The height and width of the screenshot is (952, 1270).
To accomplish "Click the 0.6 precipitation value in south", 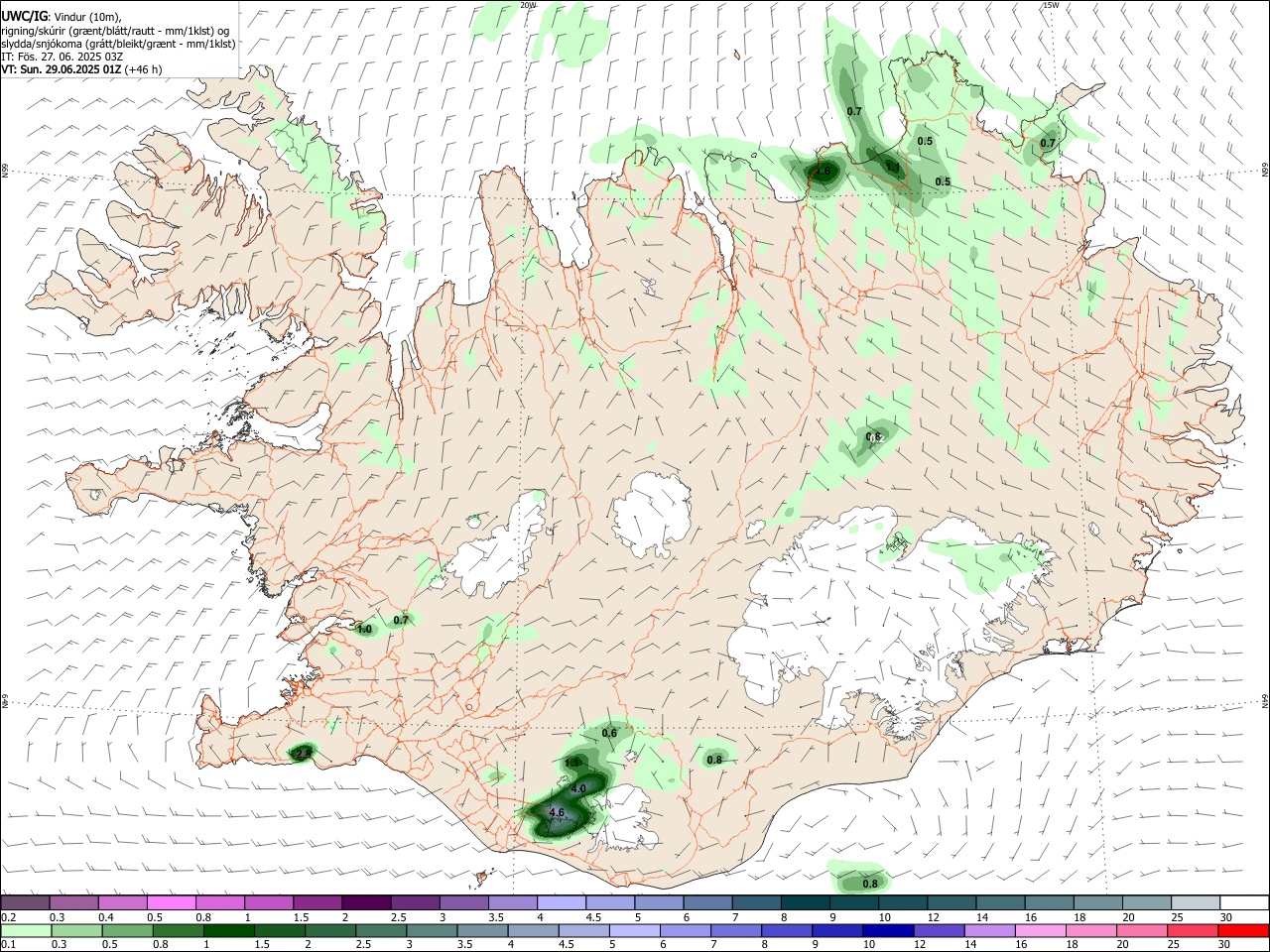I will point(610,733).
